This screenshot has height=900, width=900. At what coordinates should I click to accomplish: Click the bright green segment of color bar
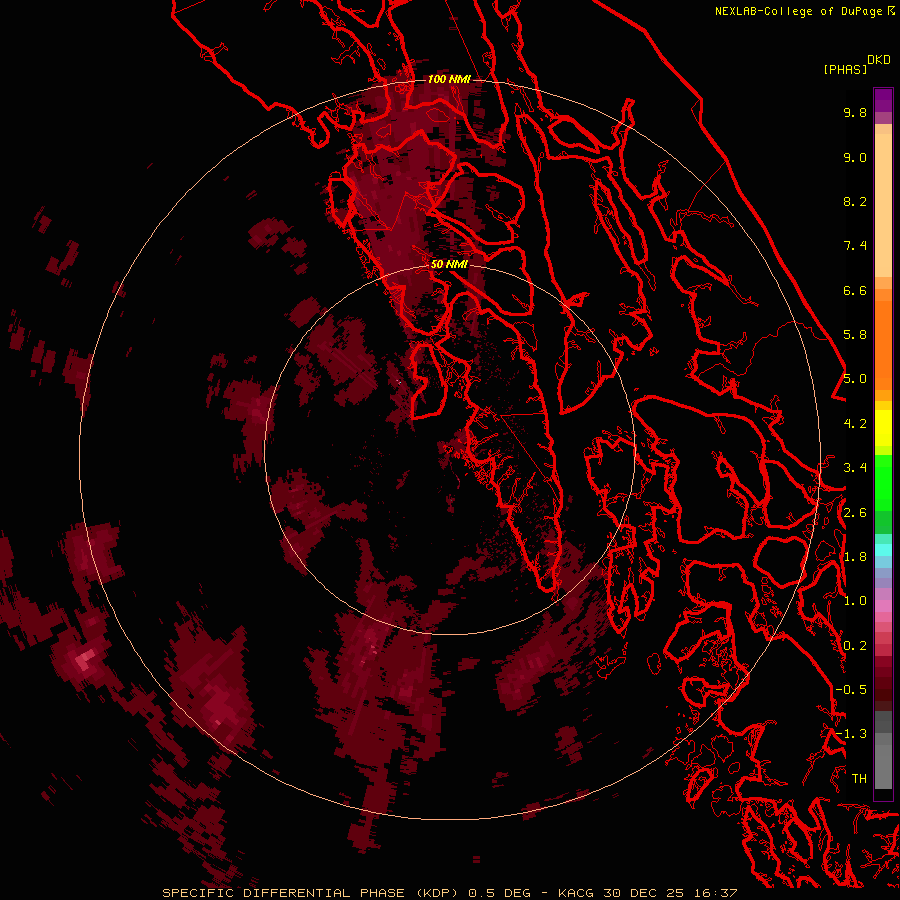click(x=883, y=482)
